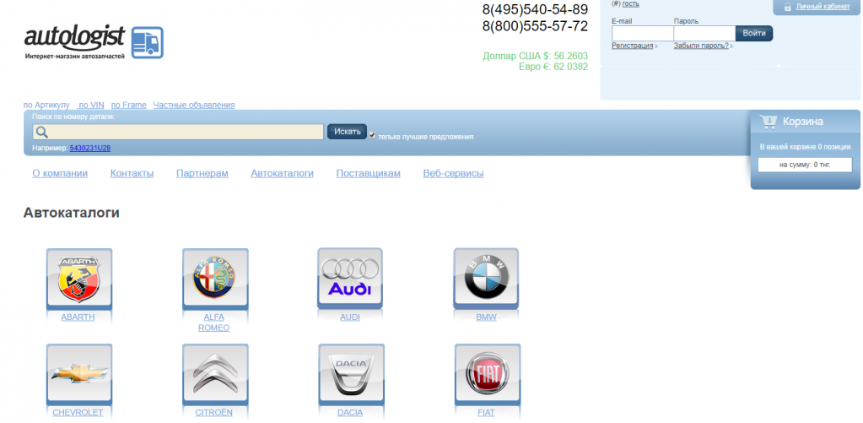The image size is (863, 423).
Task: Open the Регистрация link
Action: click(x=632, y=46)
